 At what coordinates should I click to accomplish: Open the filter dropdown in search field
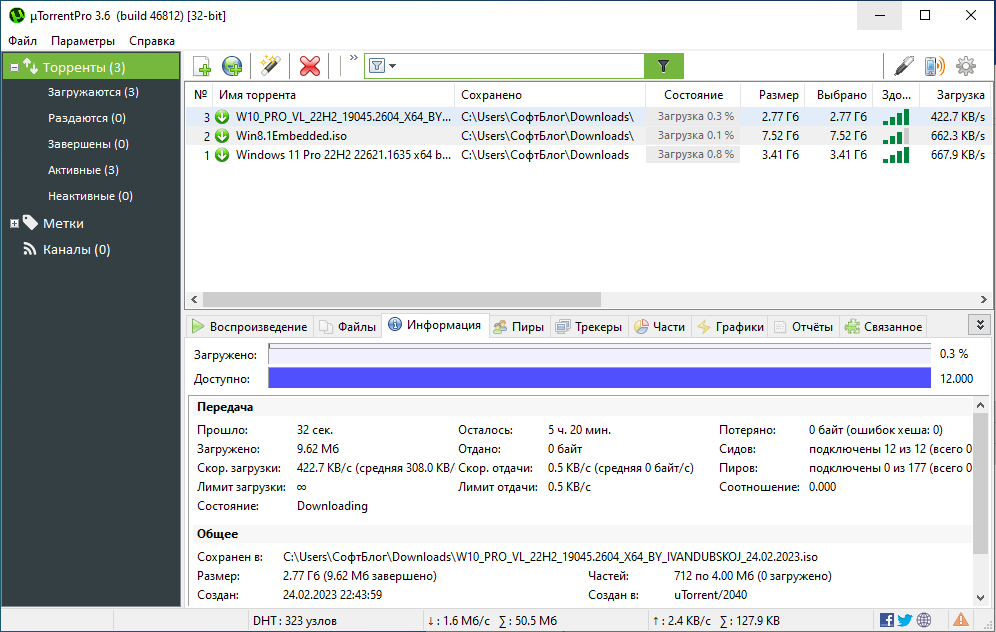383,65
